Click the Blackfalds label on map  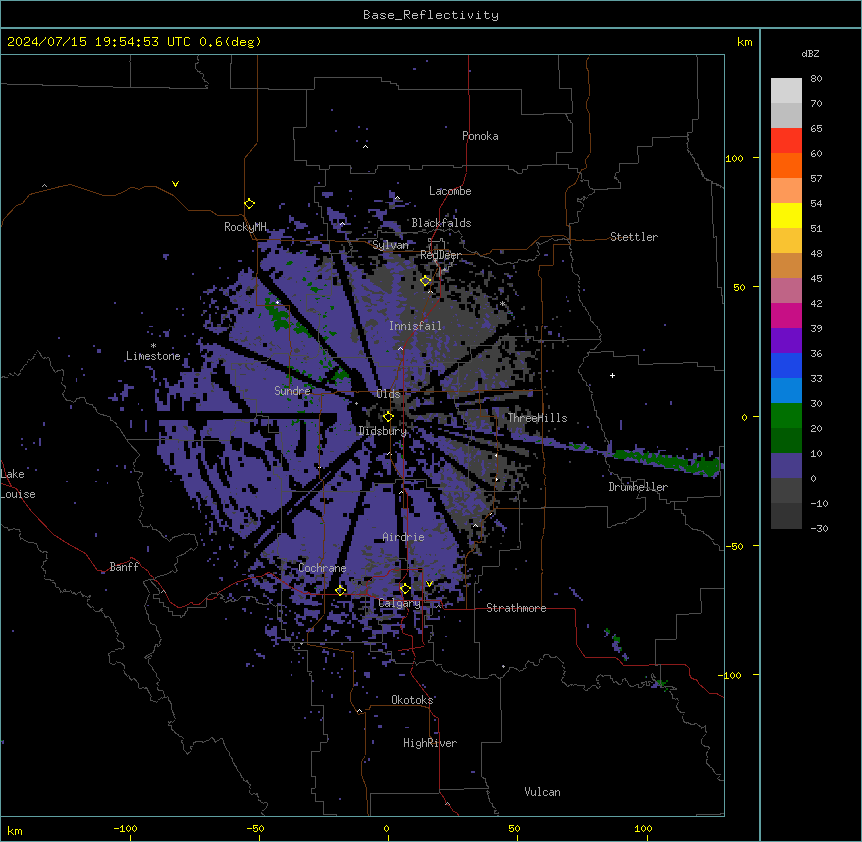click(441, 223)
